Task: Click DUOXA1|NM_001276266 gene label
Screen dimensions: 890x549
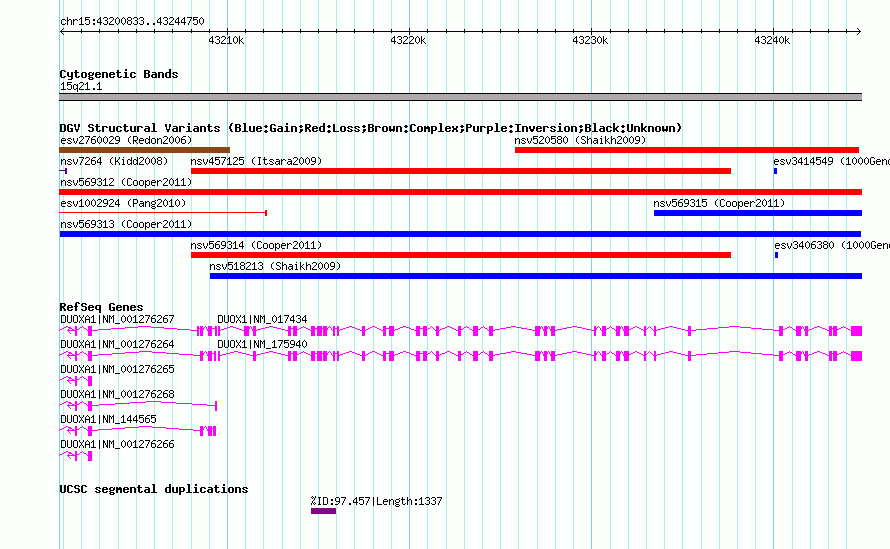Action: pos(117,444)
